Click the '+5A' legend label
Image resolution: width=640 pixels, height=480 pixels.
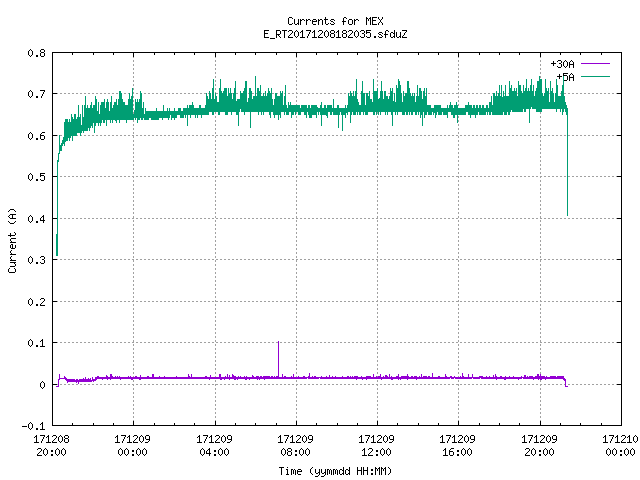pyautogui.click(x=565, y=77)
